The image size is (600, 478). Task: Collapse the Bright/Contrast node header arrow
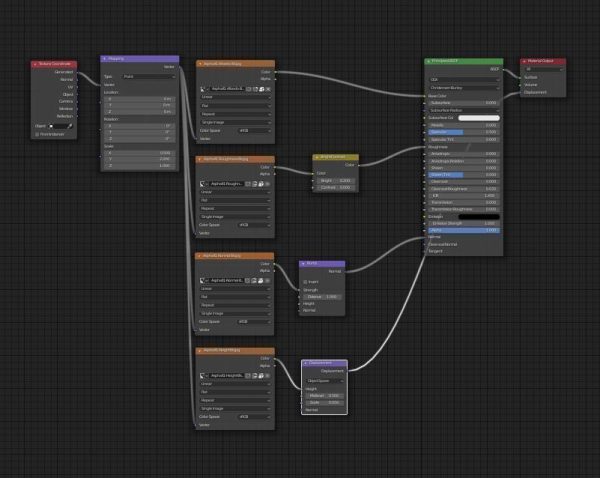317,157
